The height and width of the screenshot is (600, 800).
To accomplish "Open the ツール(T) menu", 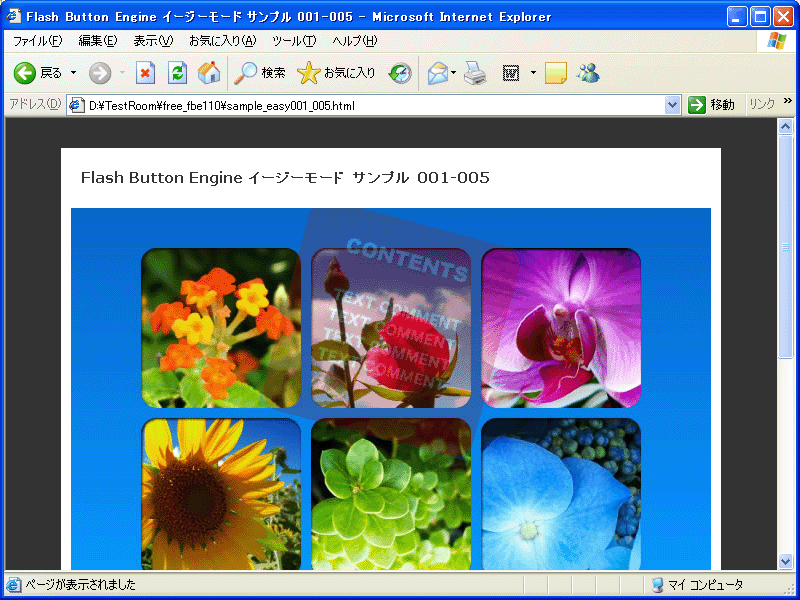I will tap(294, 41).
